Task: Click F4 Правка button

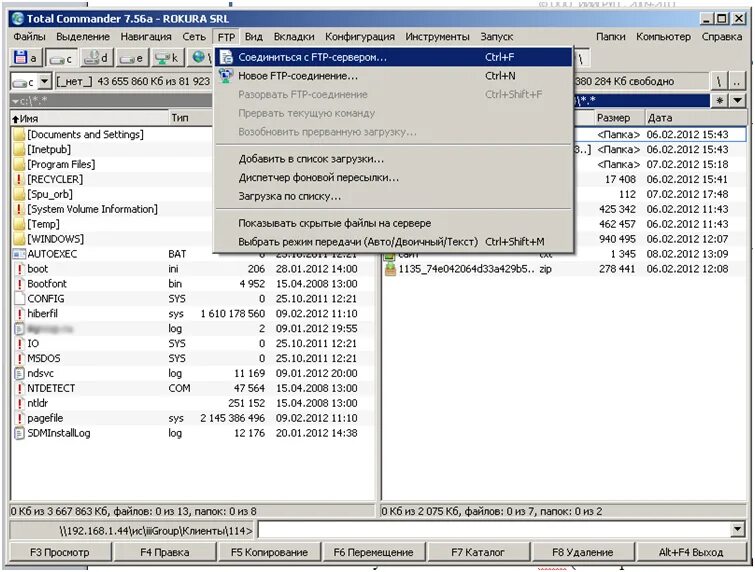Action: pos(165,552)
